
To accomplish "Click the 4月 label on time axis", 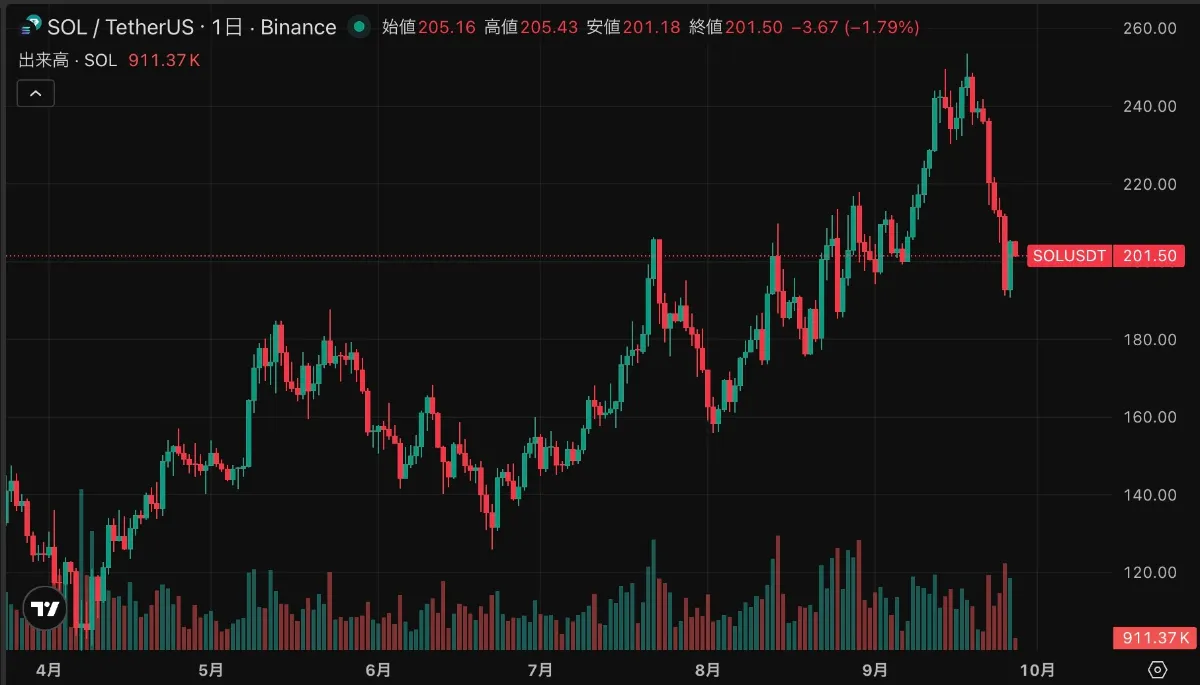I will [47, 669].
